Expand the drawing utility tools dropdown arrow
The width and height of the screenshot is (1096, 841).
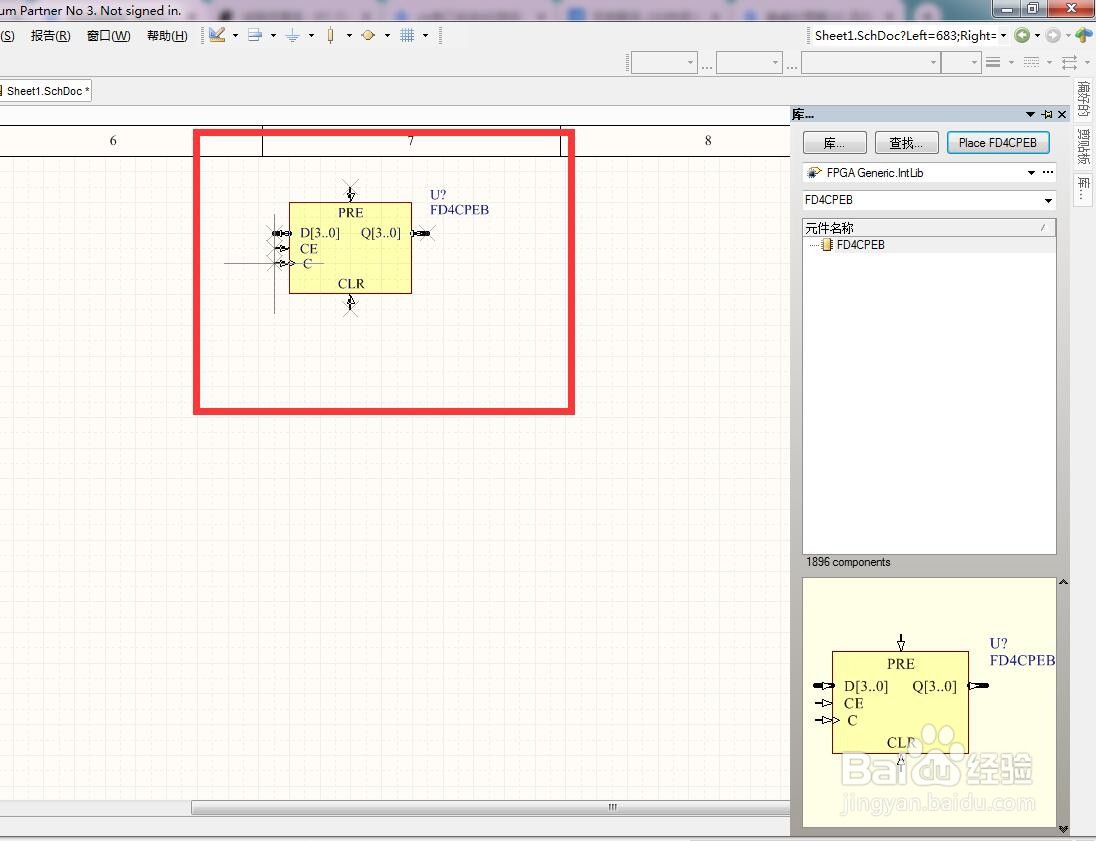click(x=235, y=35)
